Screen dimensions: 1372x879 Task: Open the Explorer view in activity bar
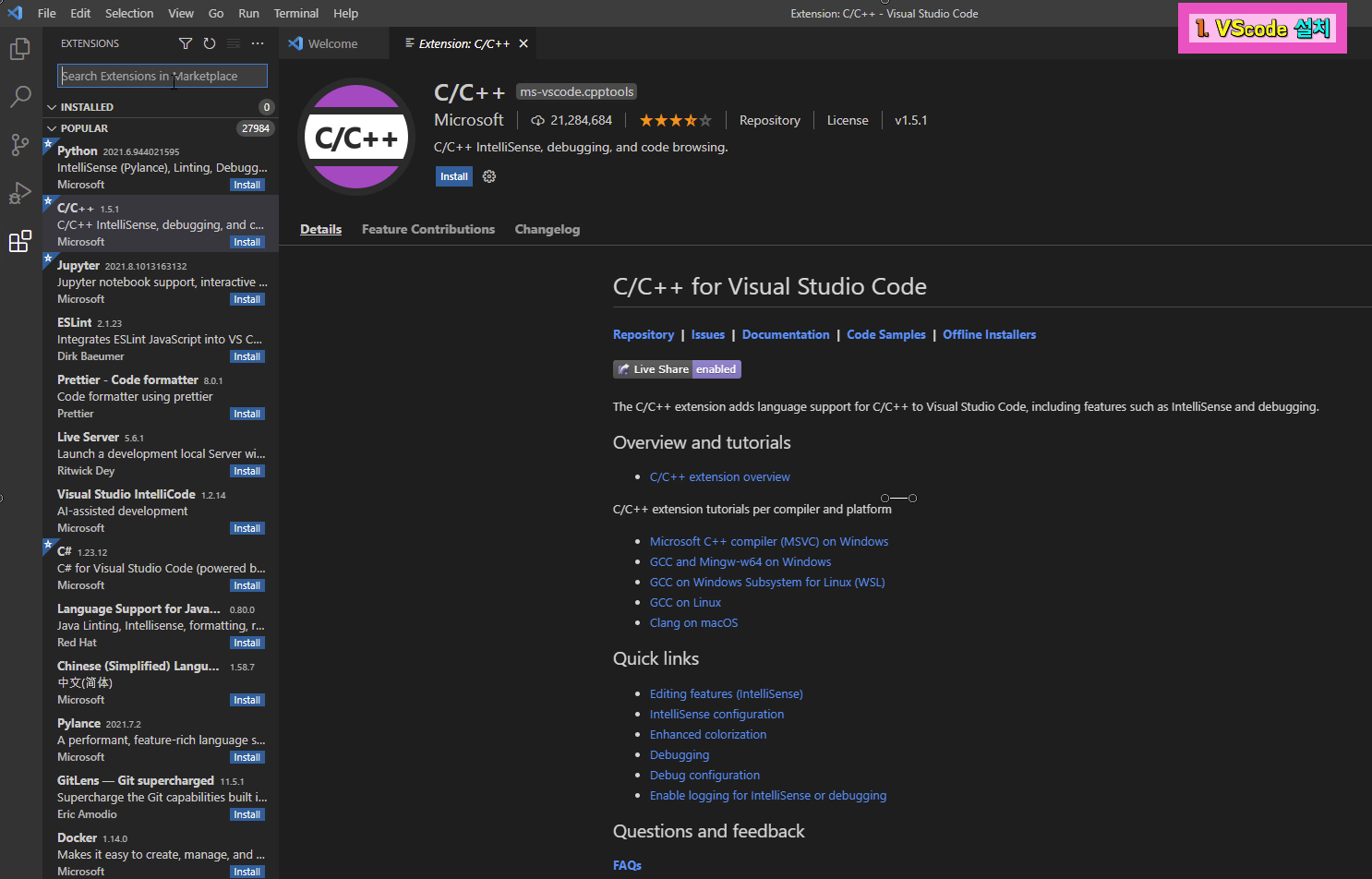20,48
